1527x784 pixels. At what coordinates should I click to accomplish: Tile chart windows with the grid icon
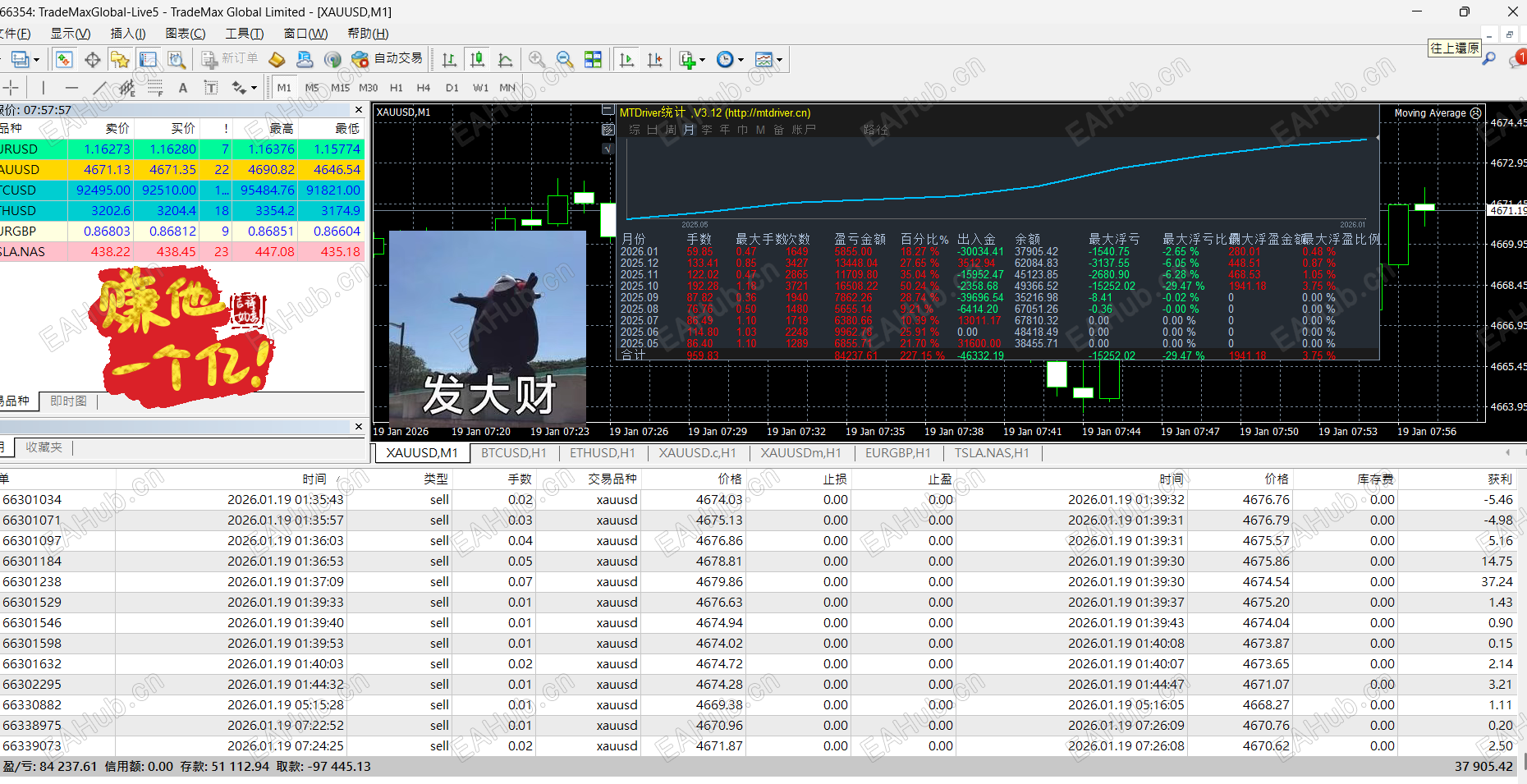(x=593, y=59)
